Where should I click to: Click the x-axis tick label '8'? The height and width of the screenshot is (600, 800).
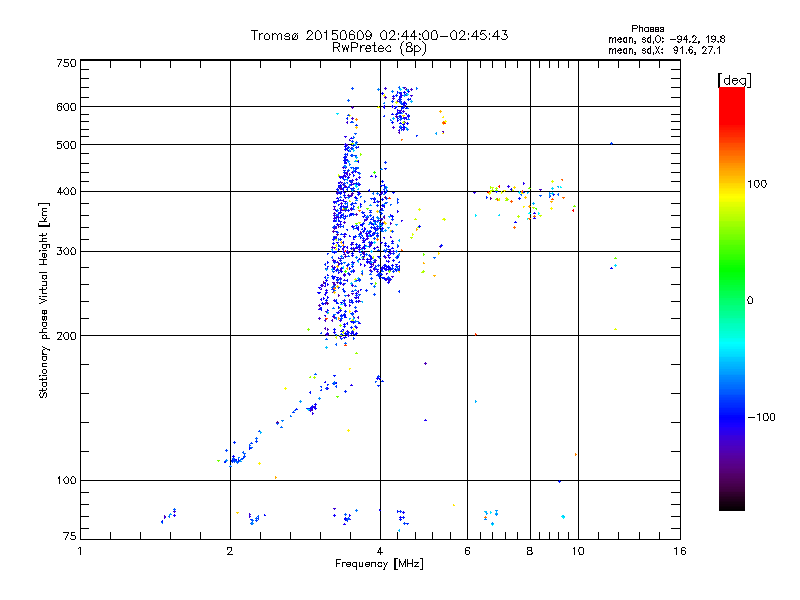coord(530,551)
